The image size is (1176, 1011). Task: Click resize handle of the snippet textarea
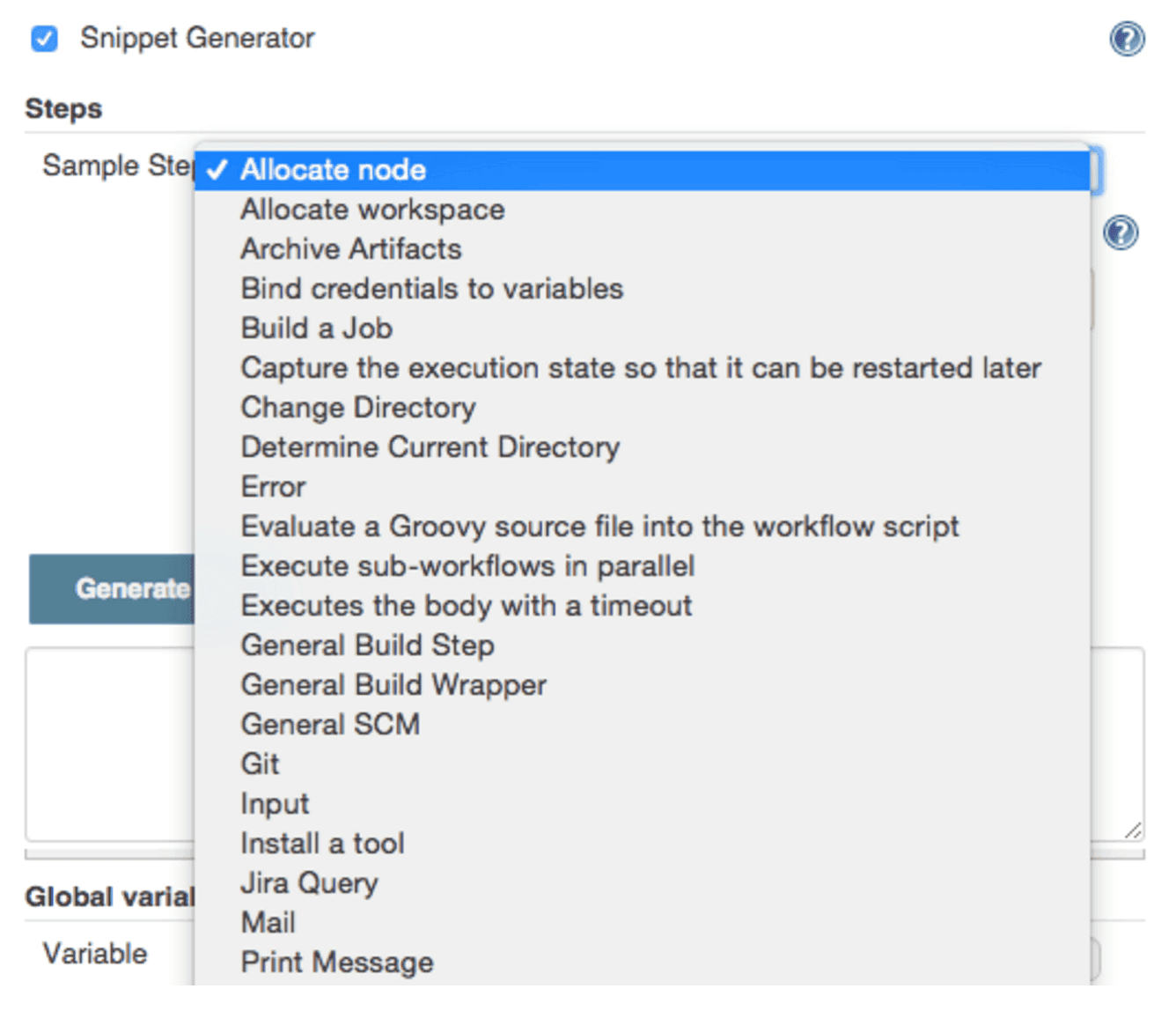[x=1133, y=830]
